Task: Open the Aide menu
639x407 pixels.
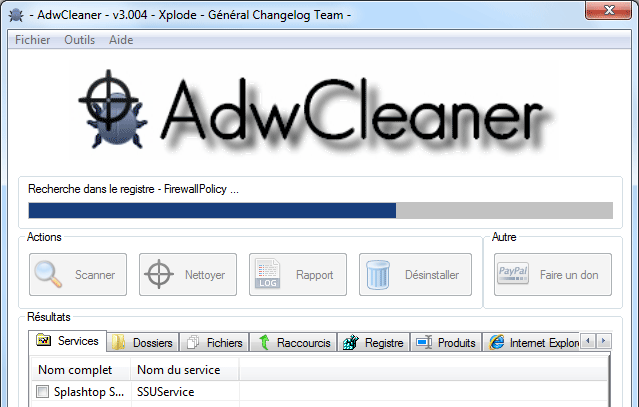Action: (121, 40)
